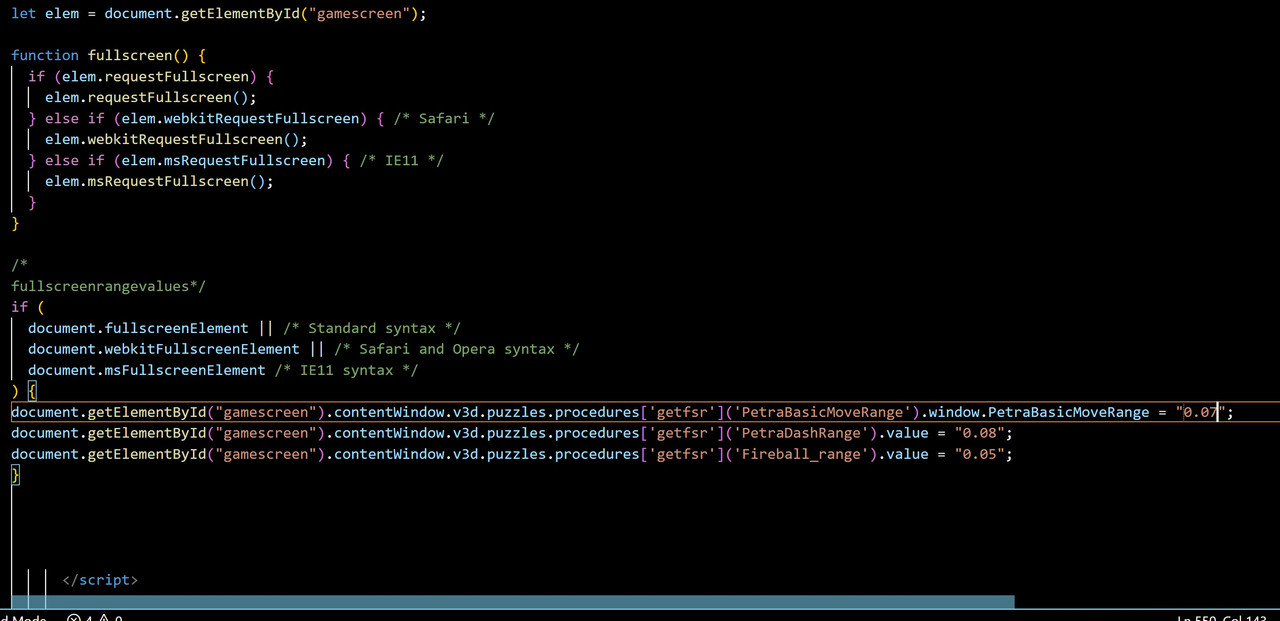Place cursor on 'let elem' declaration keyword 'let'
1280x621 pixels.
[23, 14]
